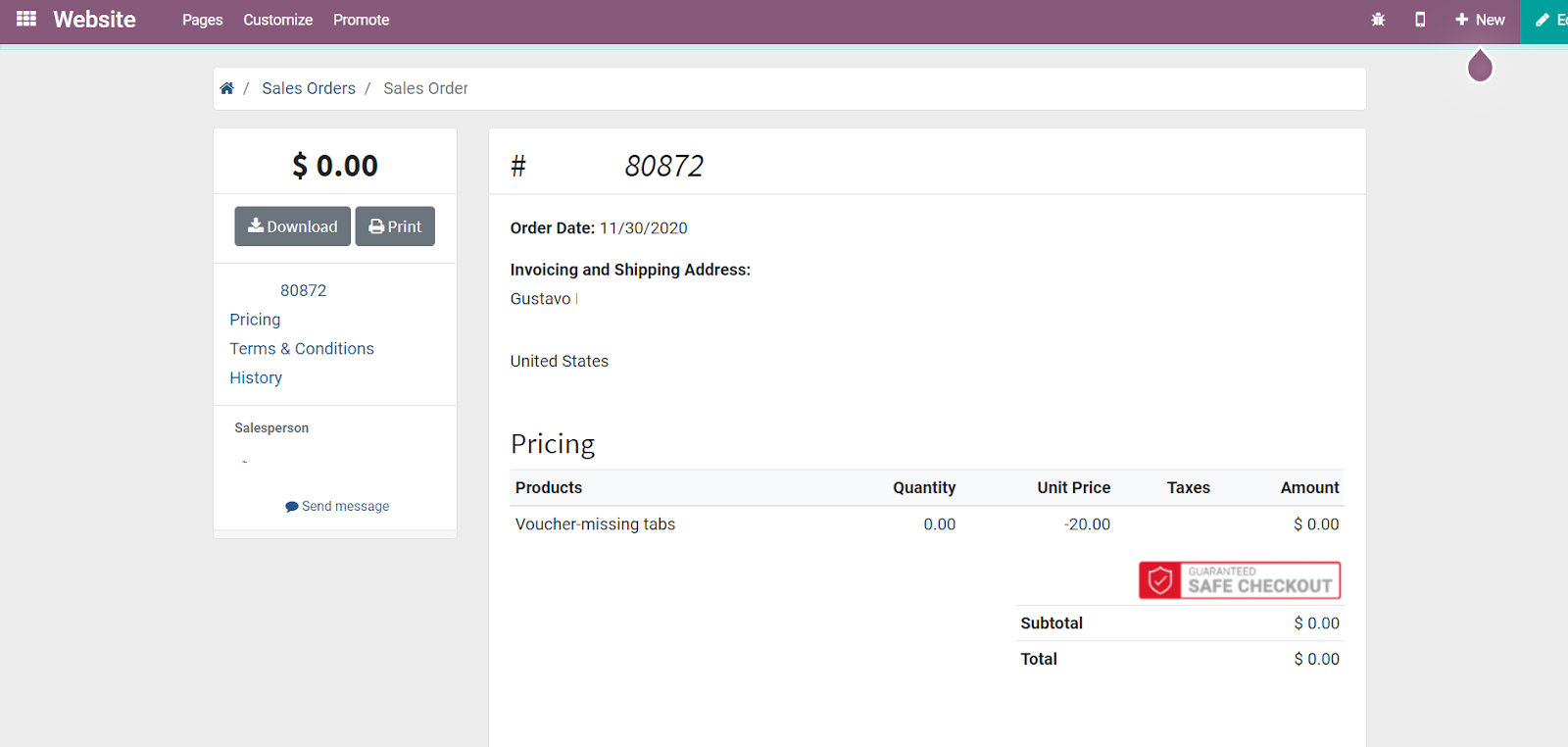This screenshot has width=1568, height=747.
Task: Open the apps grid menu icon
Action: tap(26, 19)
